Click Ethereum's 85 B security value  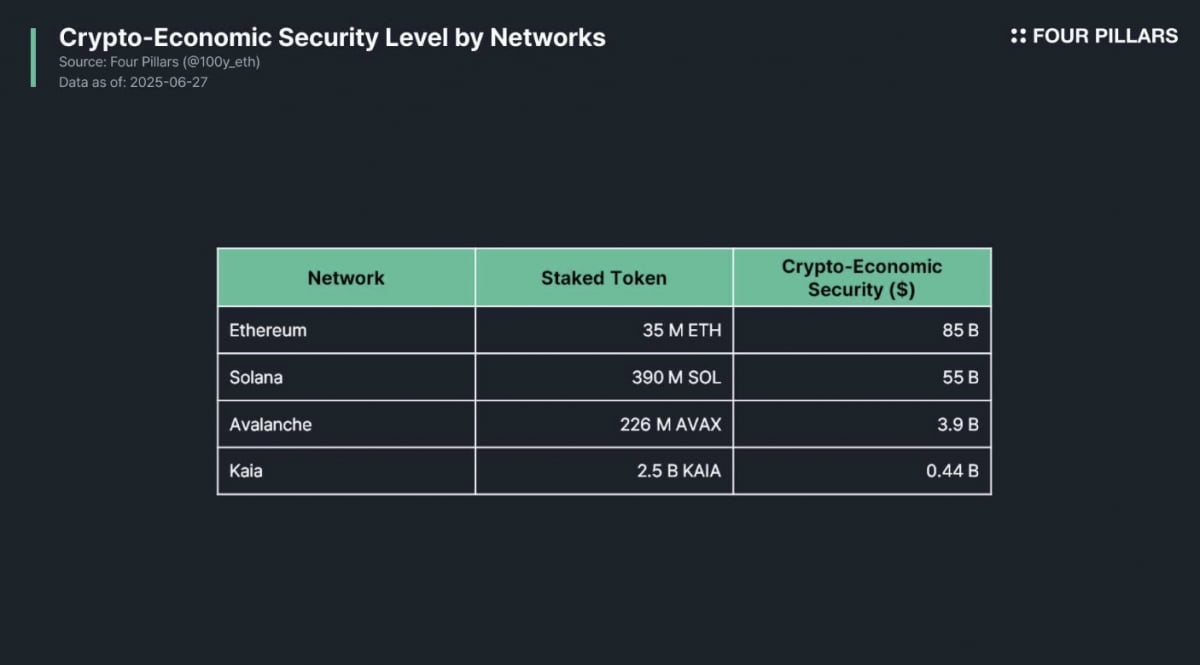pos(959,330)
